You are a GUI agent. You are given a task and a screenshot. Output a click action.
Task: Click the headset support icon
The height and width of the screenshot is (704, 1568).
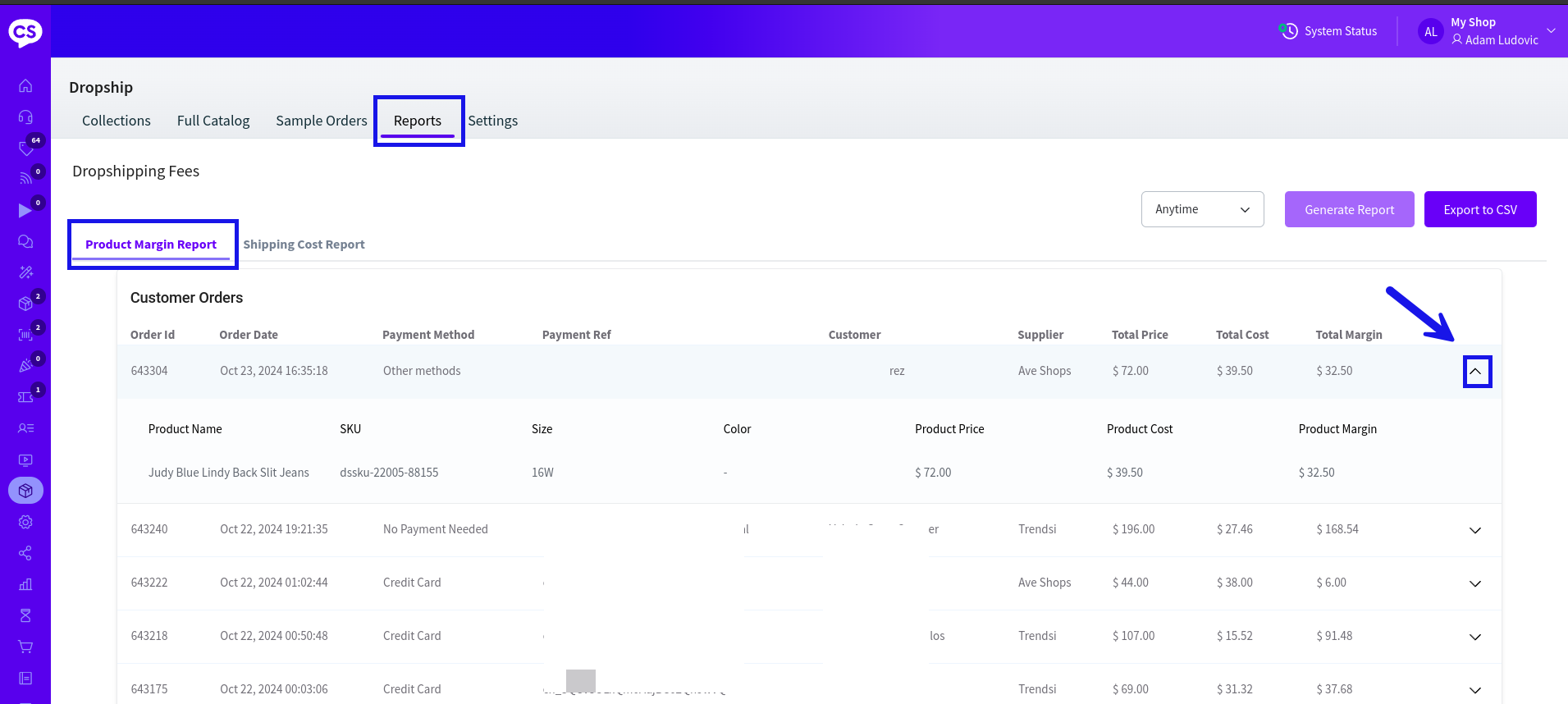pyautogui.click(x=25, y=117)
